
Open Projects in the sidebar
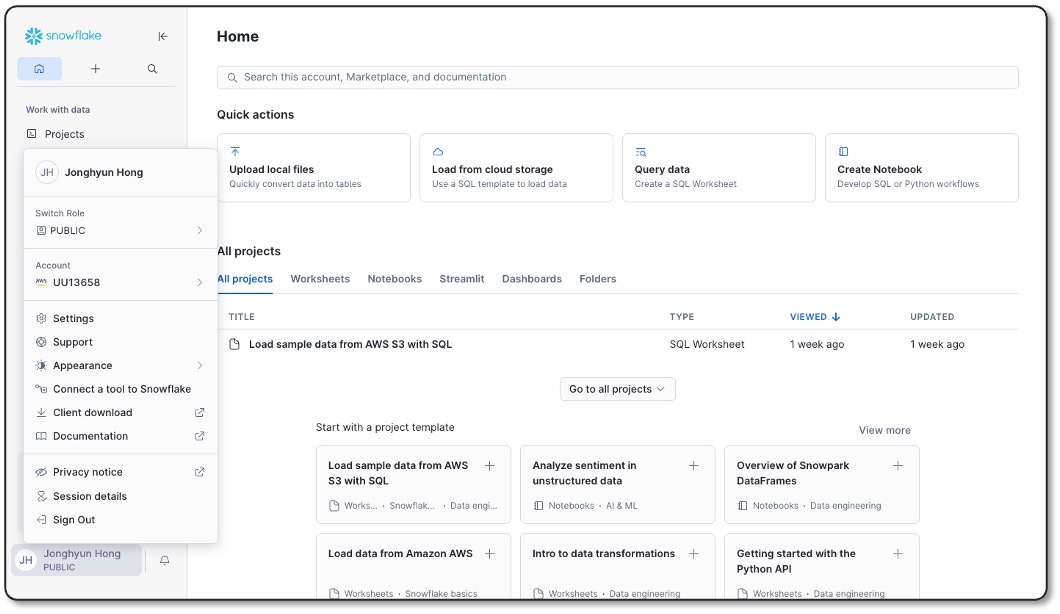(64, 134)
